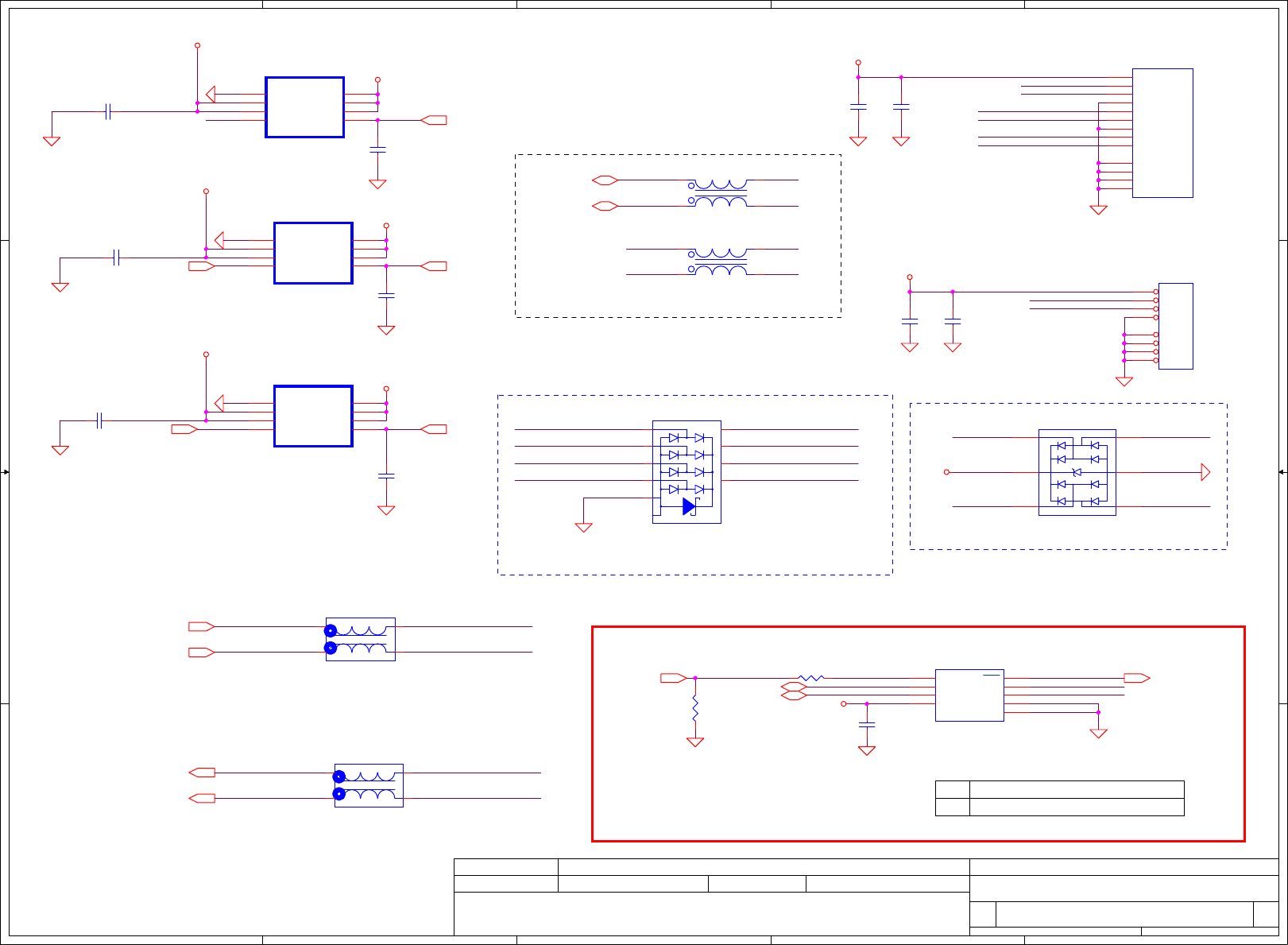Screen dimensions: 1288x945
Task: Click the output port right of the red-box IC
Action: tap(1137, 678)
